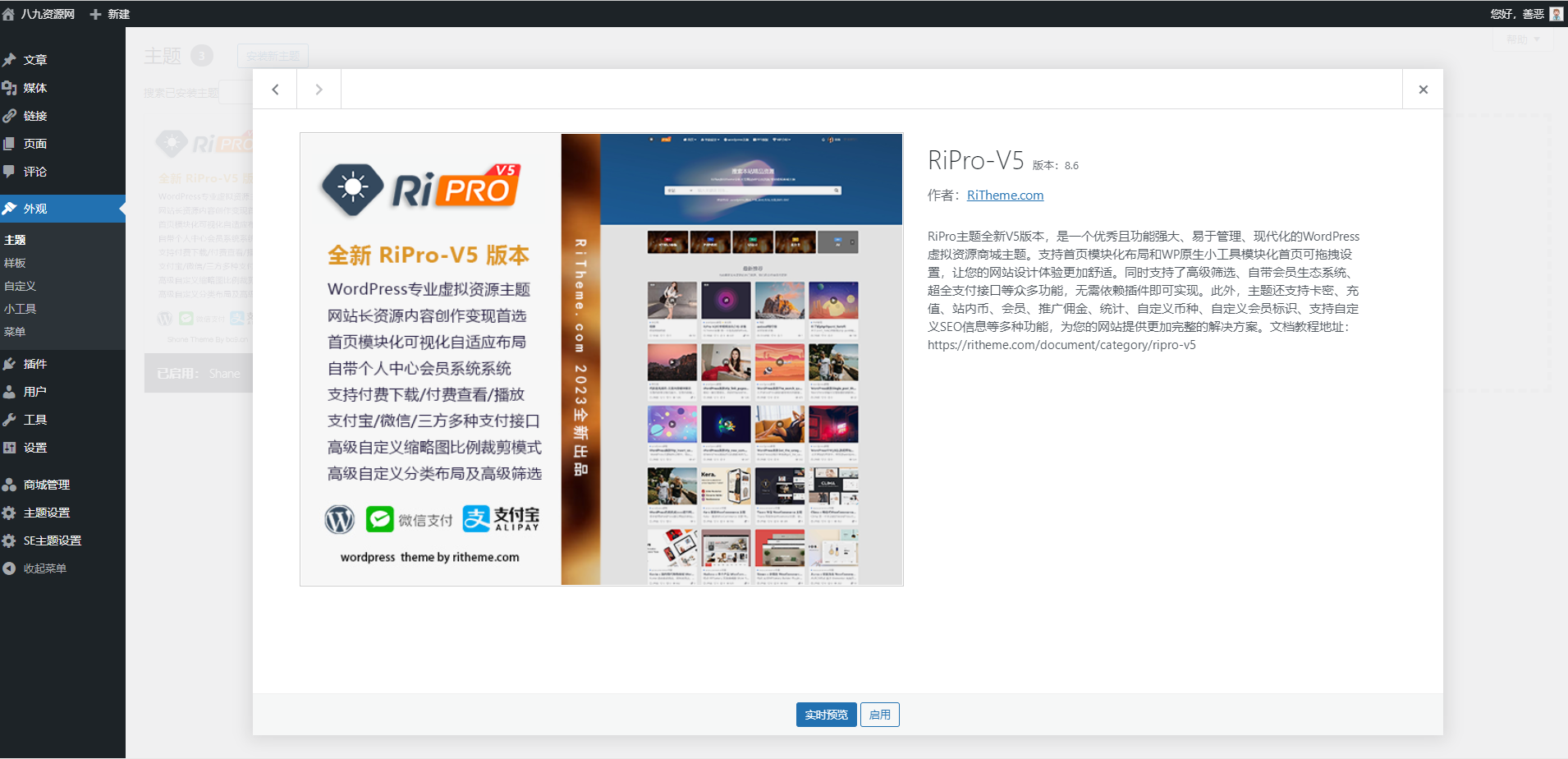
Task: Click the ritheme.com documentation URL text
Action: [1061, 345]
